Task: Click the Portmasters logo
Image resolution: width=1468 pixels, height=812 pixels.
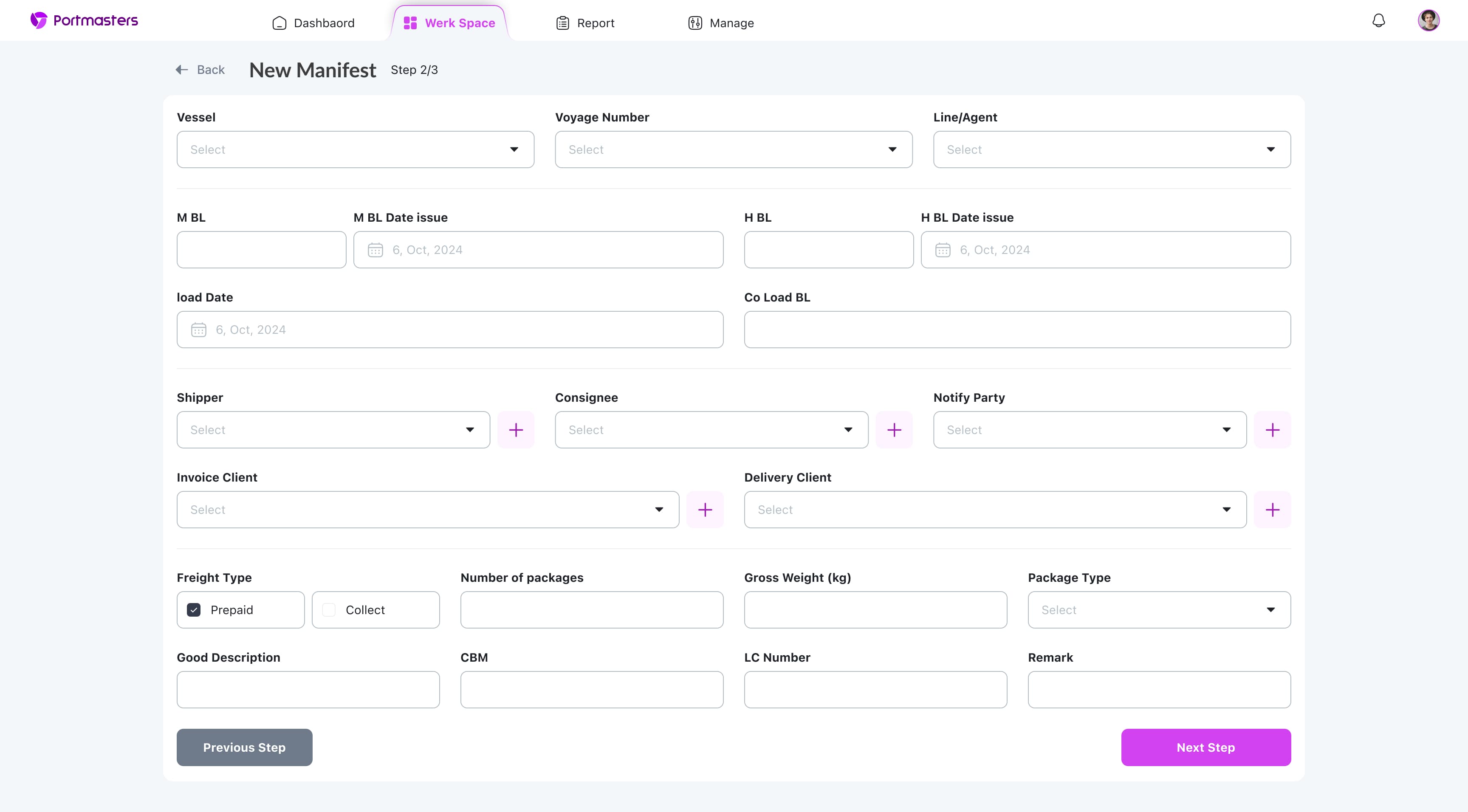Action: [x=84, y=20]
